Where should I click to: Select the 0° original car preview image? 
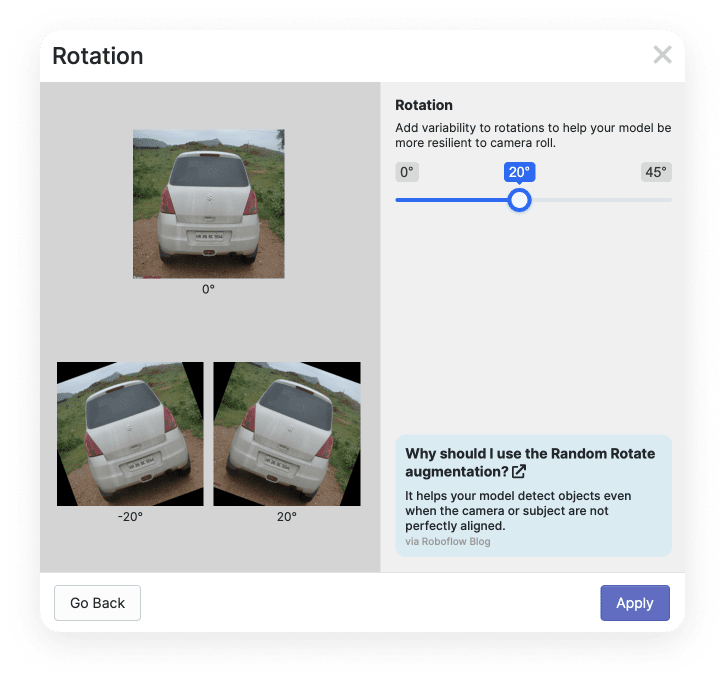[209, 204]
